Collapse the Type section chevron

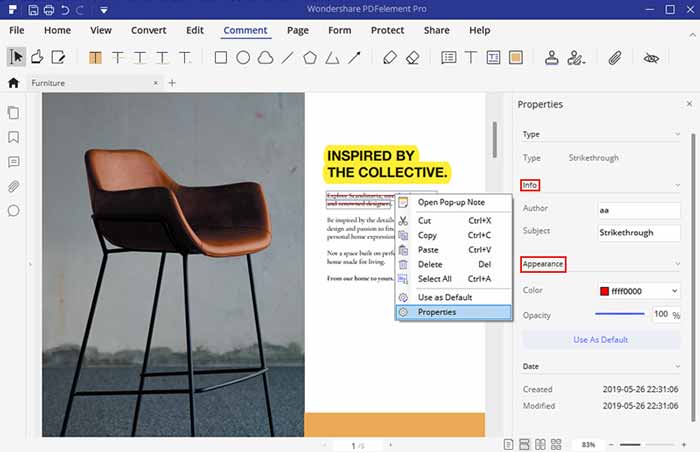(677, 134)
